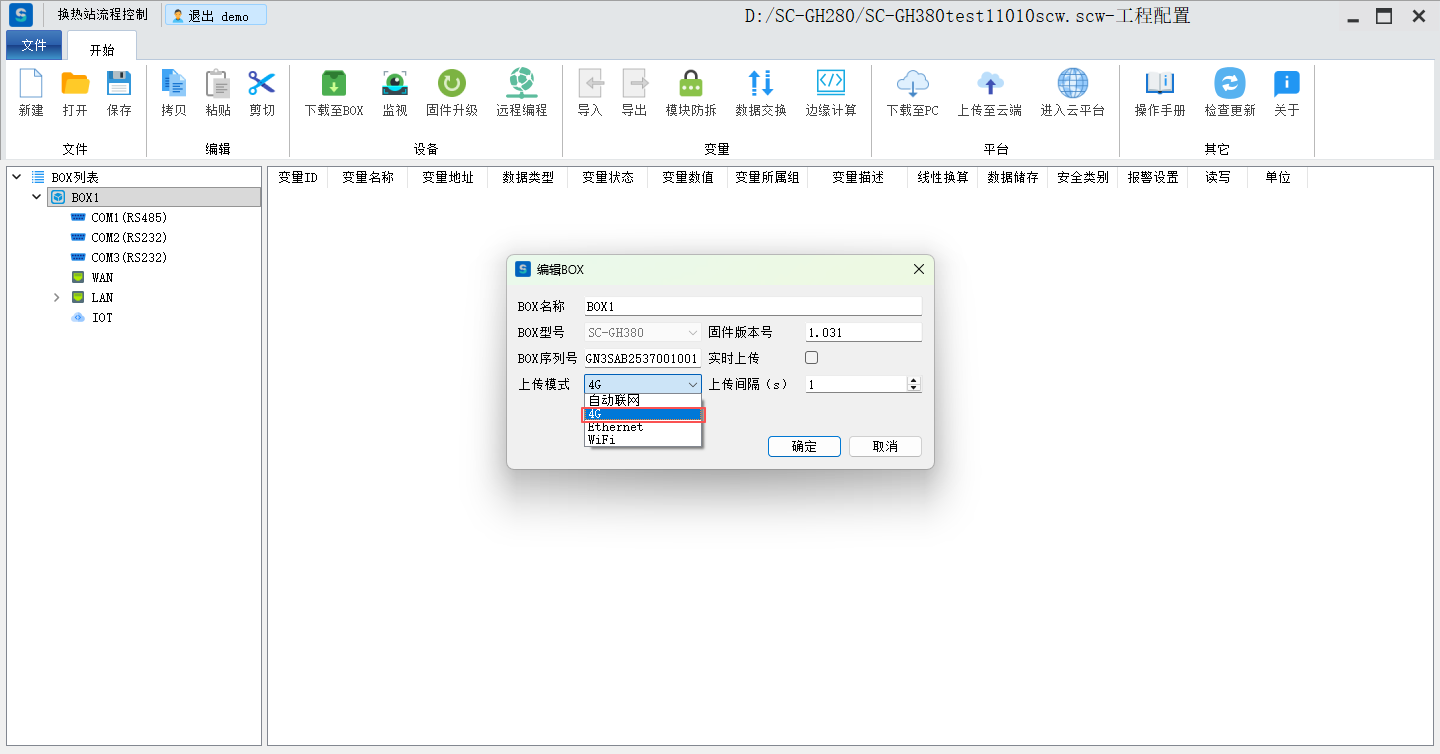Start 固件升级 firmware upgrade
This screenshot has width=1440, height=754.
pos(451,85)
